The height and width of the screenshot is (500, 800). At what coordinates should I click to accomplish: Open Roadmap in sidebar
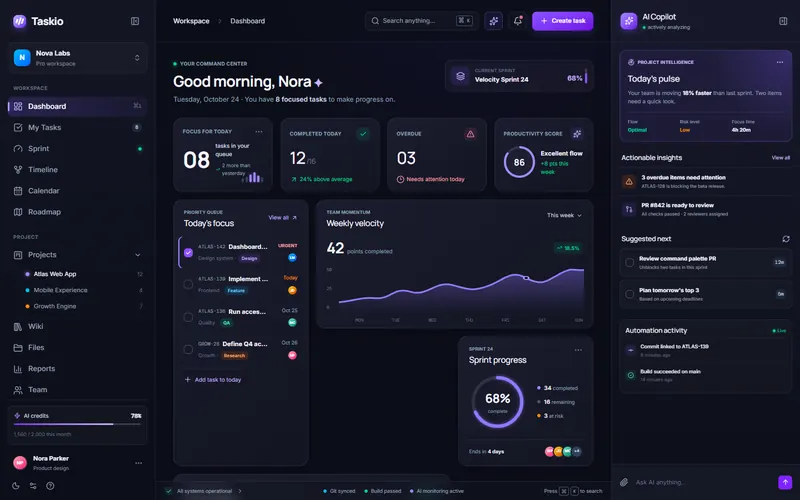tap(78, 212)
